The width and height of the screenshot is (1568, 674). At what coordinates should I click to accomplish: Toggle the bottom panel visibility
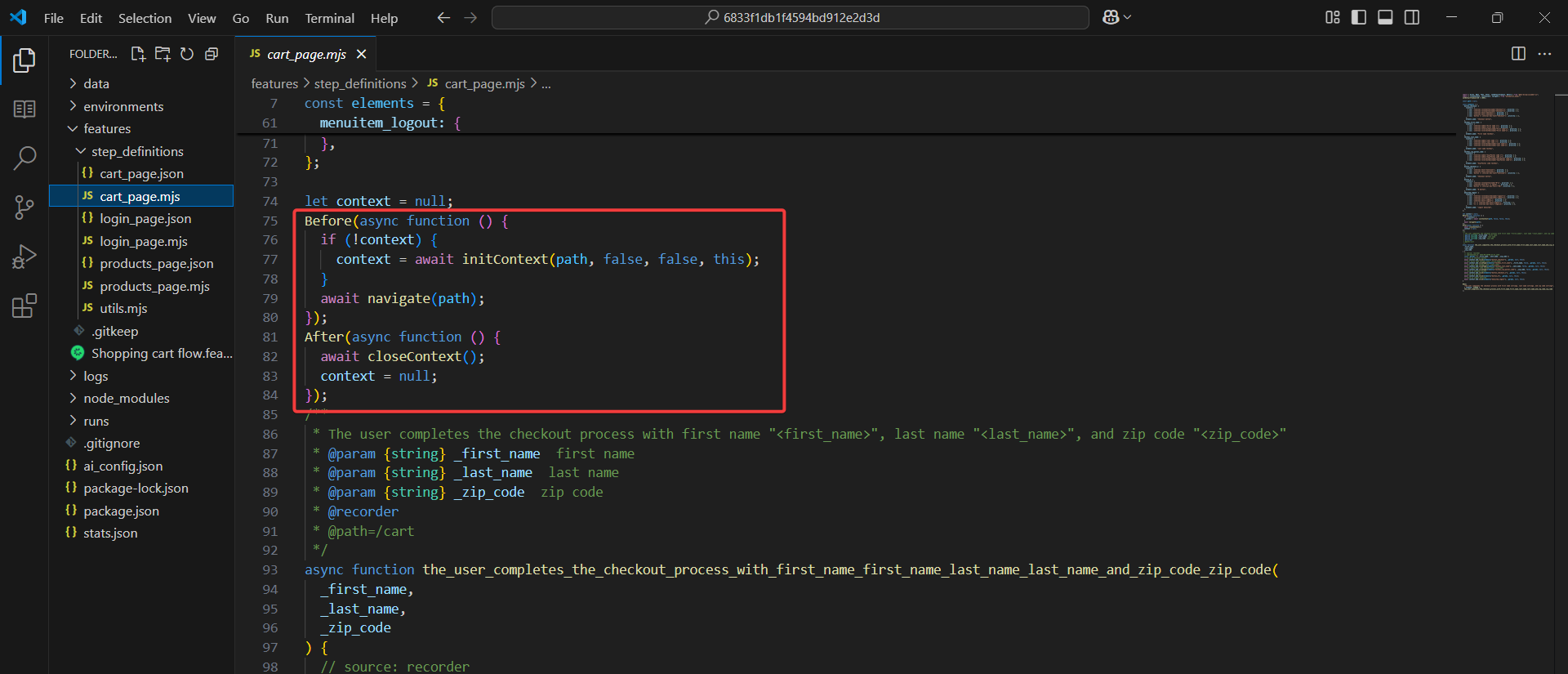pos(1385,17)
